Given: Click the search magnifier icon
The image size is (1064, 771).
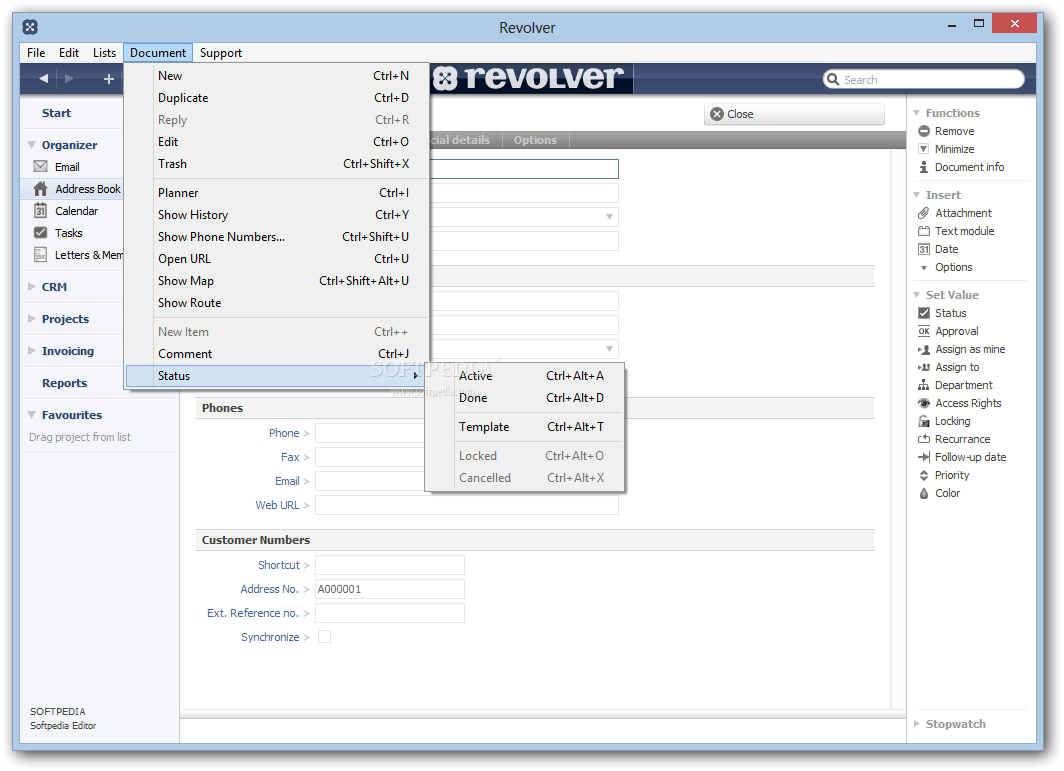Looking at the screenshot, I should pyautogui.click(x=833, y=79).
